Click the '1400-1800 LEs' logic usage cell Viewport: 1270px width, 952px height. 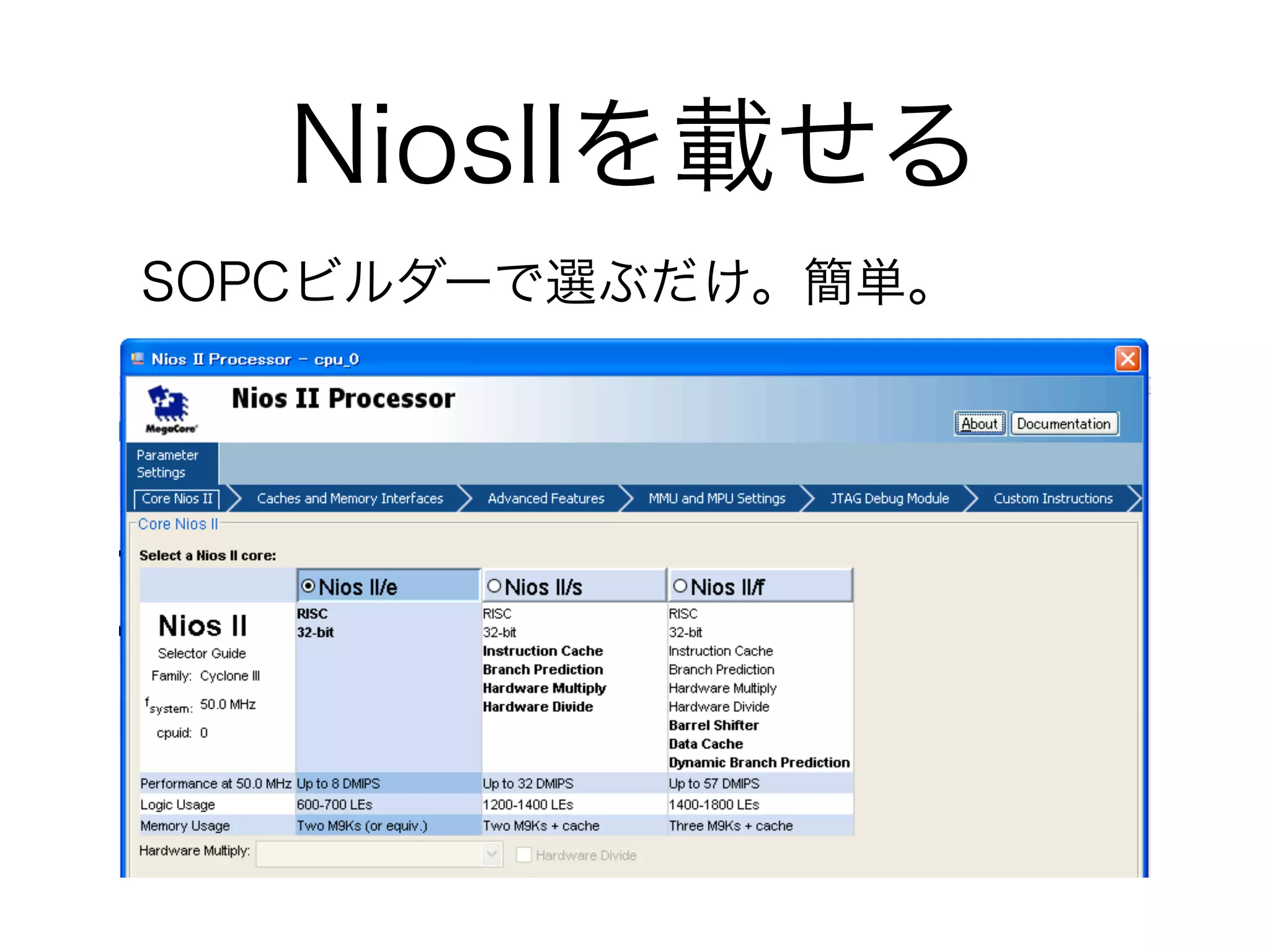(x=760, y=804)
